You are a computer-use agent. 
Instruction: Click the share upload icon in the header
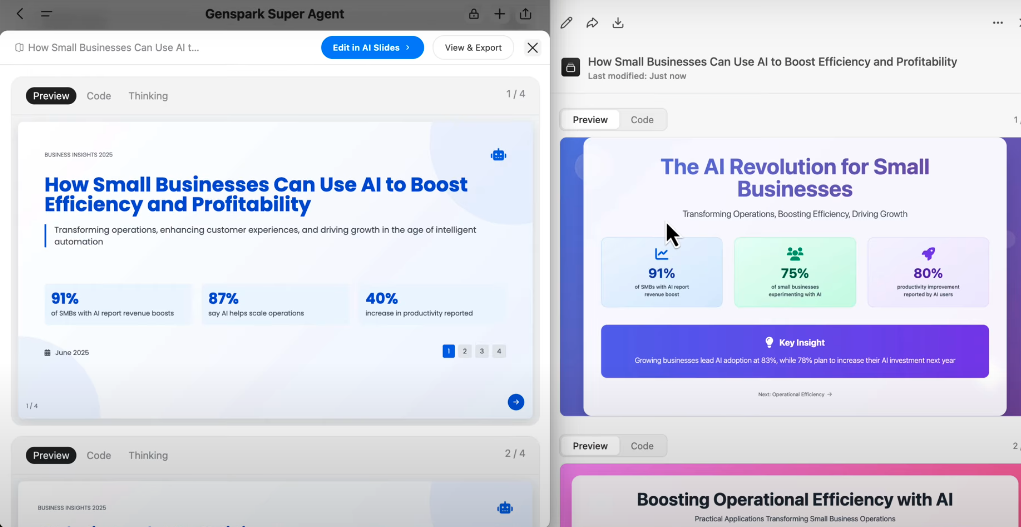525,14
